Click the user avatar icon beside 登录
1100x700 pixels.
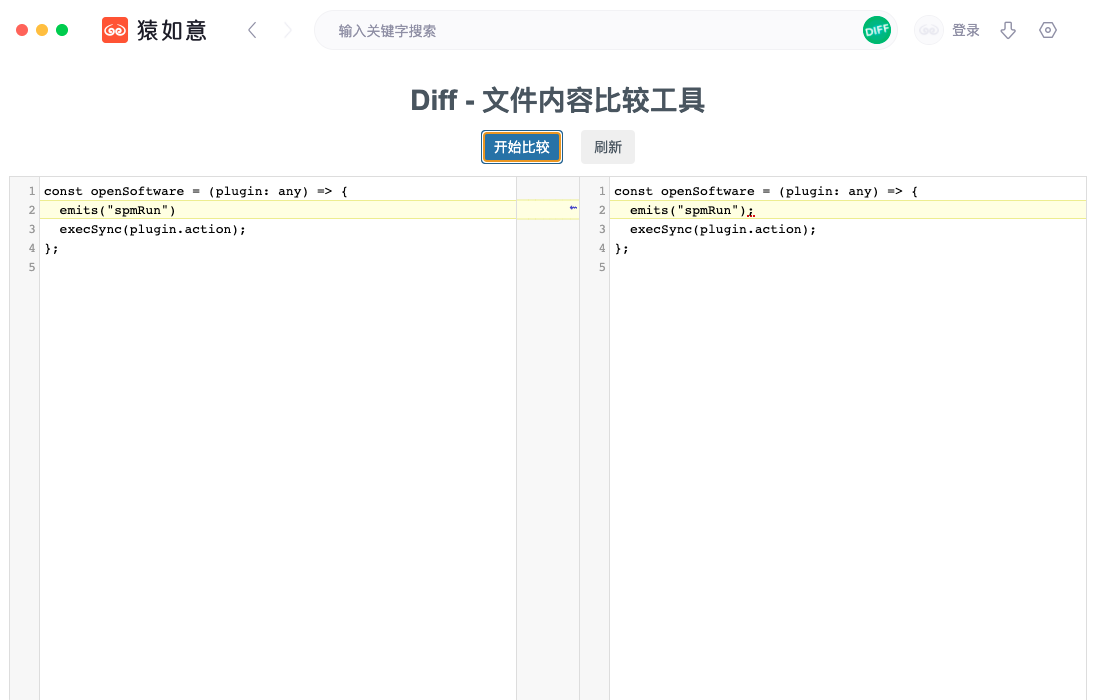tap(928, 30)
